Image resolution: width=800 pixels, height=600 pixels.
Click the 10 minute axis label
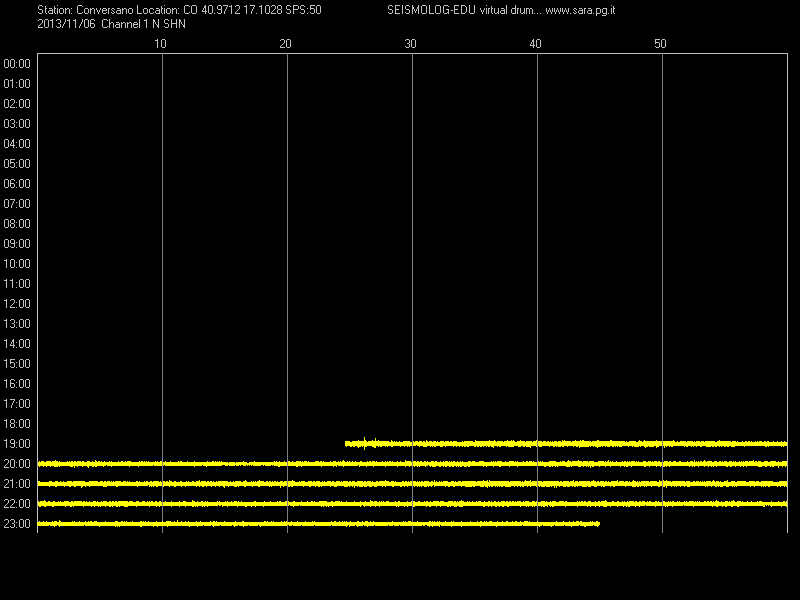(x=160, y=44)
